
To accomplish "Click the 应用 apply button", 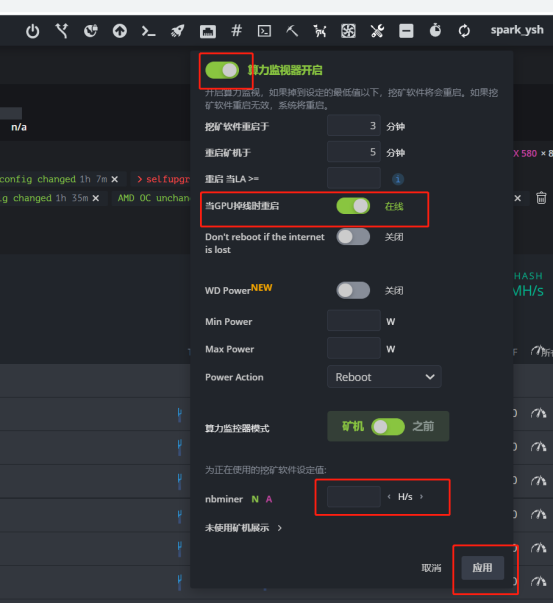I will point(482,568).
